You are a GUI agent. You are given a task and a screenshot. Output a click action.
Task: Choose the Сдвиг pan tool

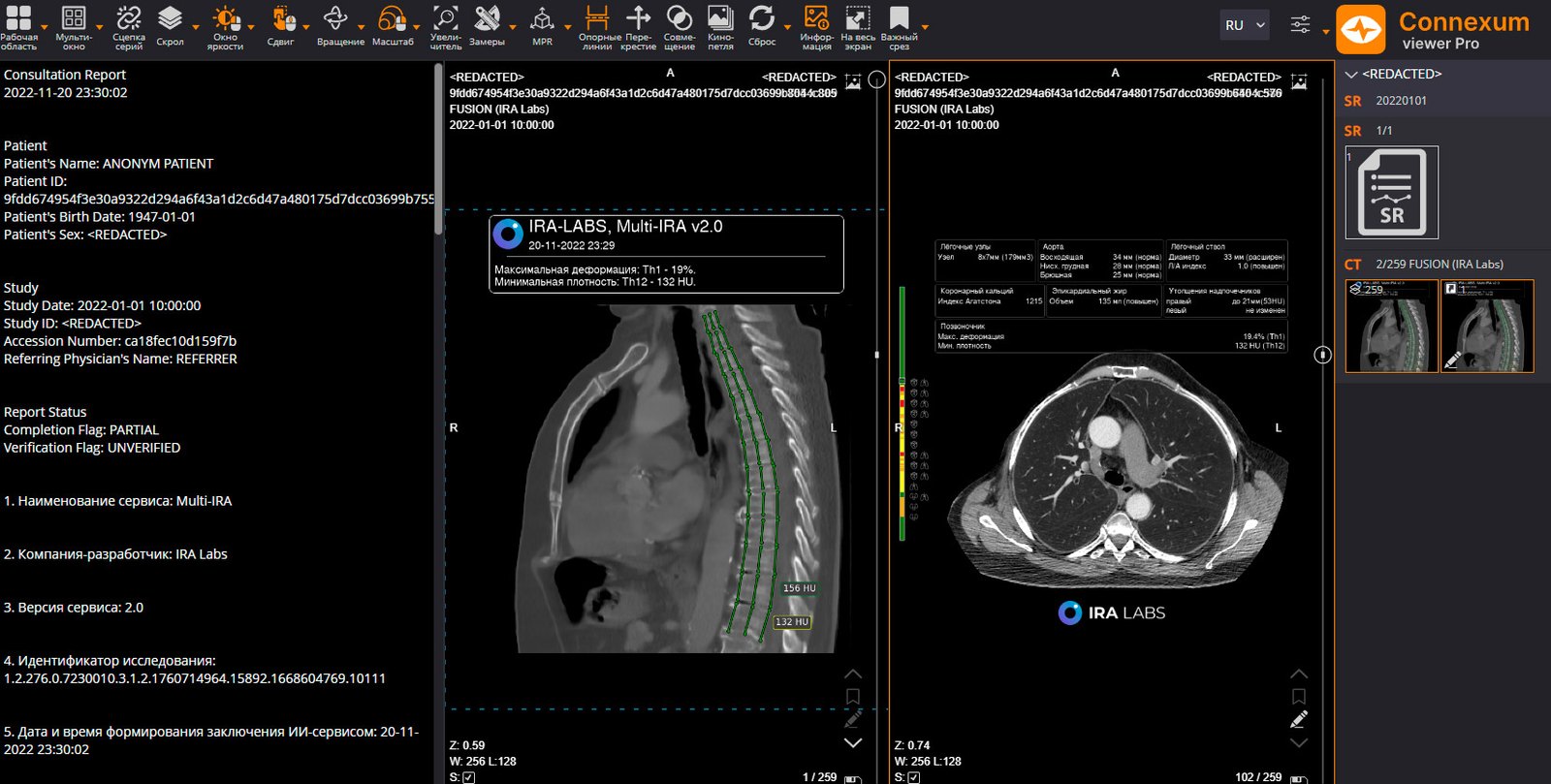pos(280,27)
